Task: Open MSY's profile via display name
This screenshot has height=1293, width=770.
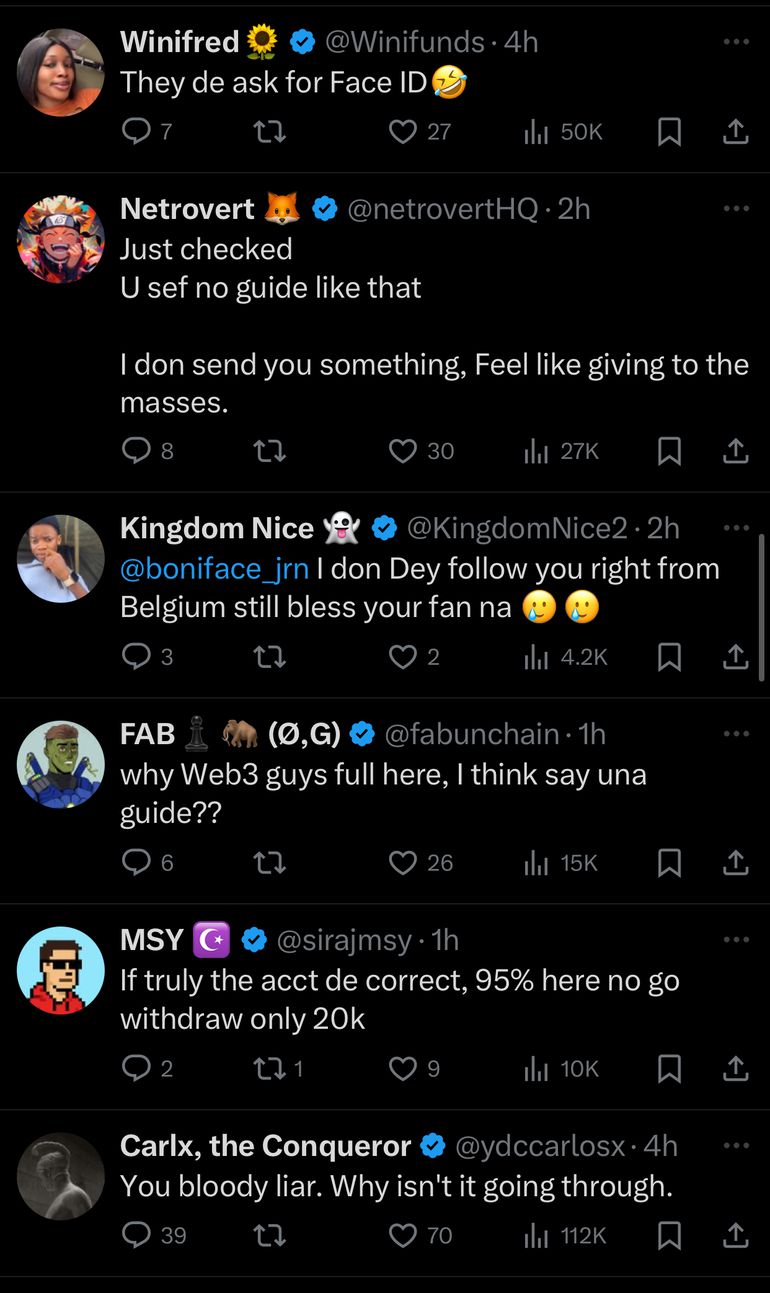Action: coord(152,940)
